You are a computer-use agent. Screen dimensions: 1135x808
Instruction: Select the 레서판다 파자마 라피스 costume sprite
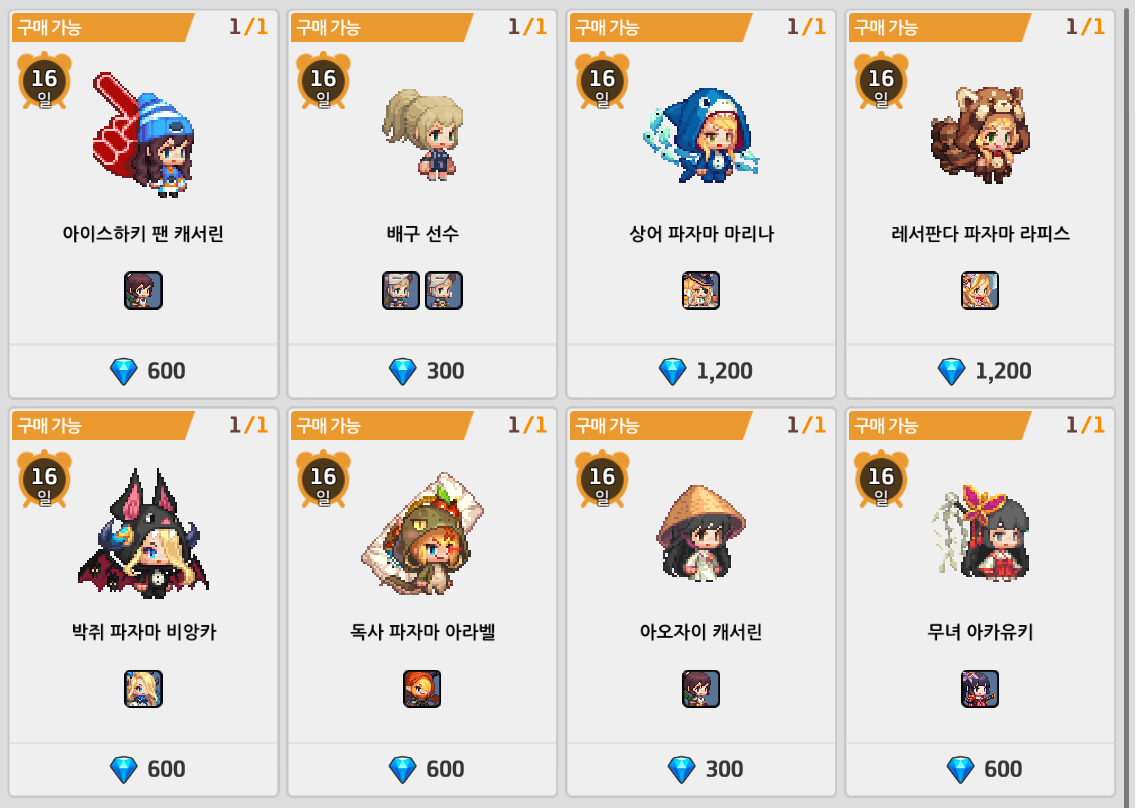(980, 135)
